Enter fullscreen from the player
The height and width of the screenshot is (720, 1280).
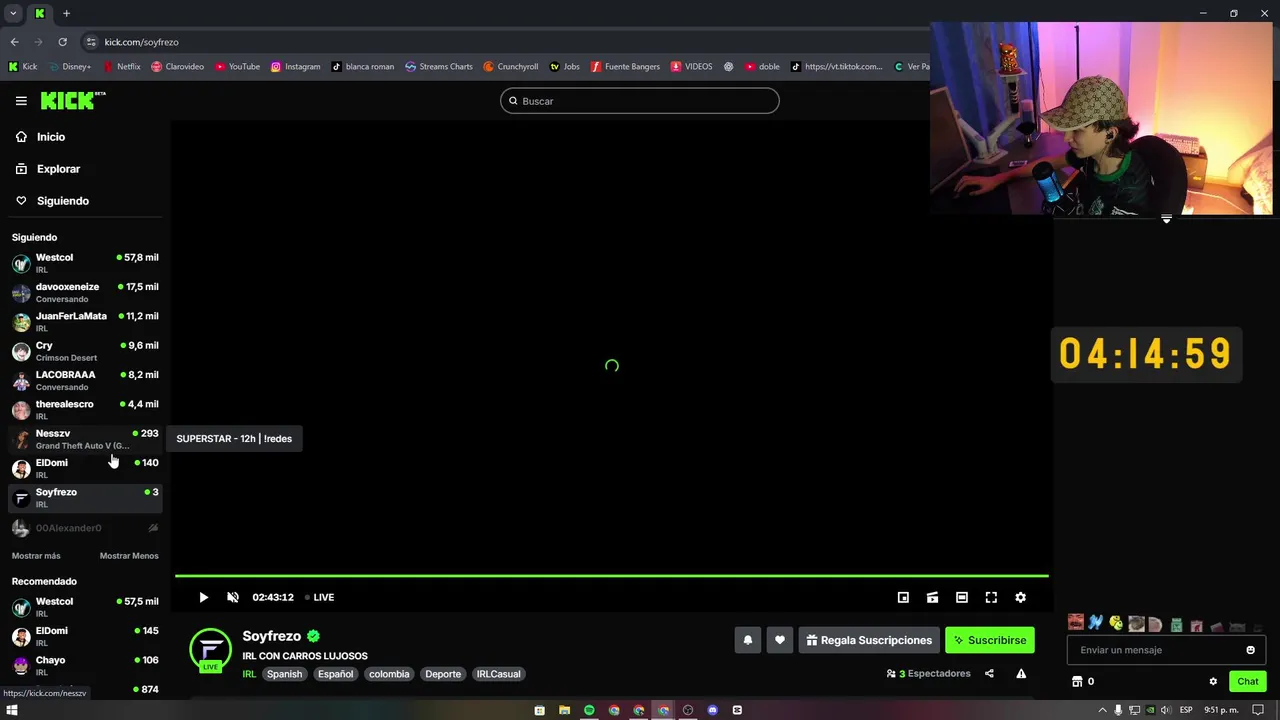(x=991, y=597)
